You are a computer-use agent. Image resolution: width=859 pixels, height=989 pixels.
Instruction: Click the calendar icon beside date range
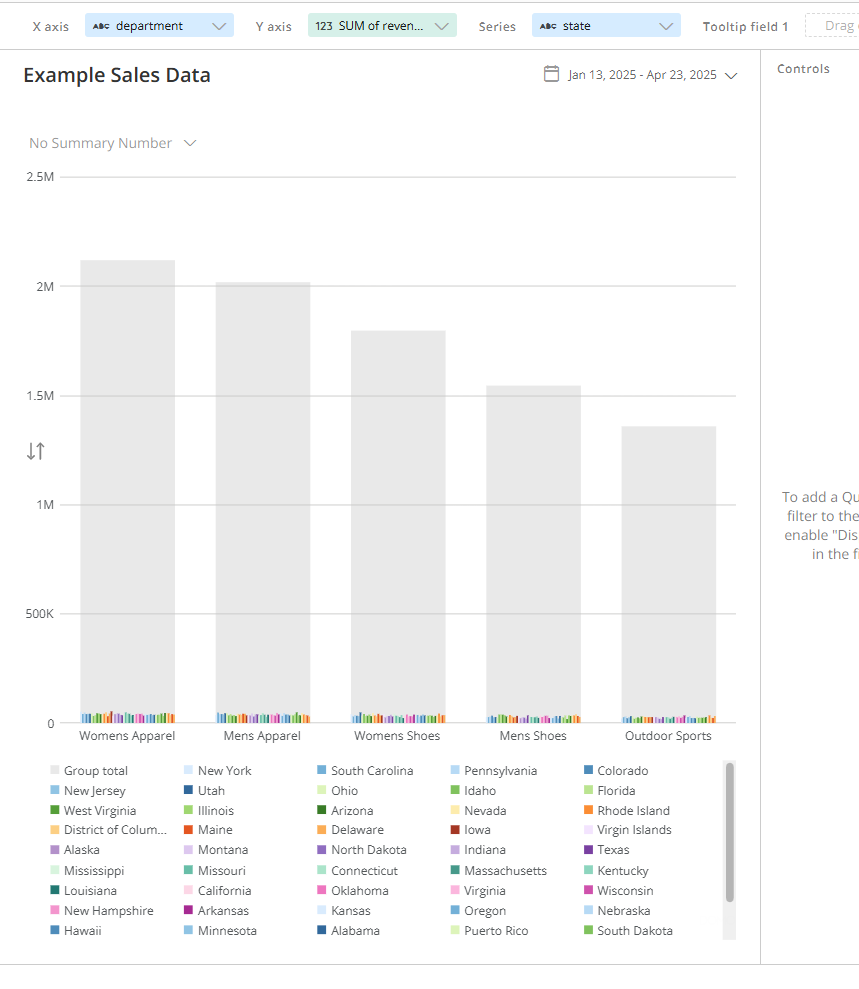coord(551,74)
